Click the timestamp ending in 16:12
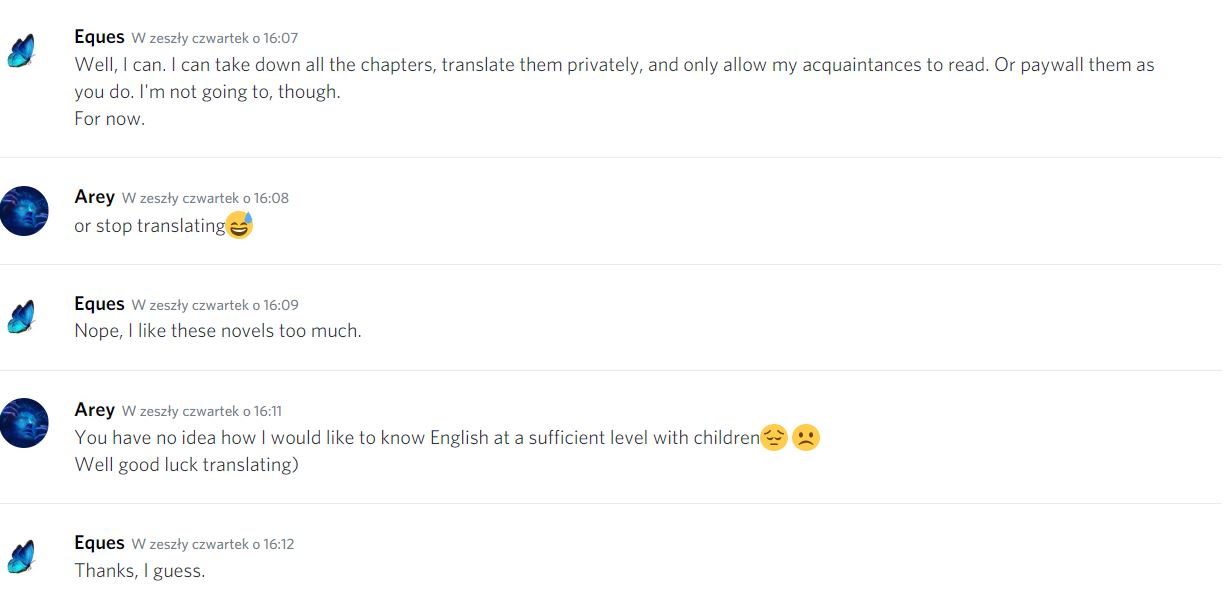Viewport: 1232px width, 589px height. pyautogui.click(x=213, y=544)
